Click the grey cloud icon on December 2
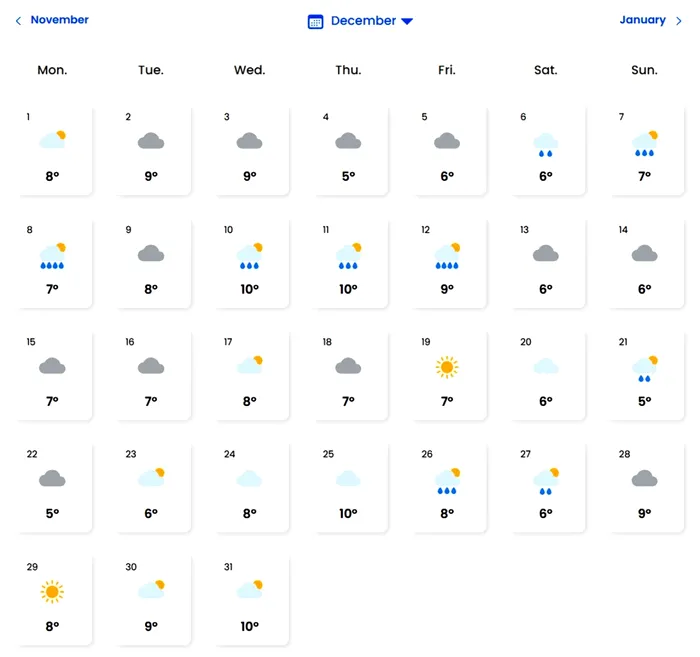This screenshot has height=657, width=700. coord(151,142)
